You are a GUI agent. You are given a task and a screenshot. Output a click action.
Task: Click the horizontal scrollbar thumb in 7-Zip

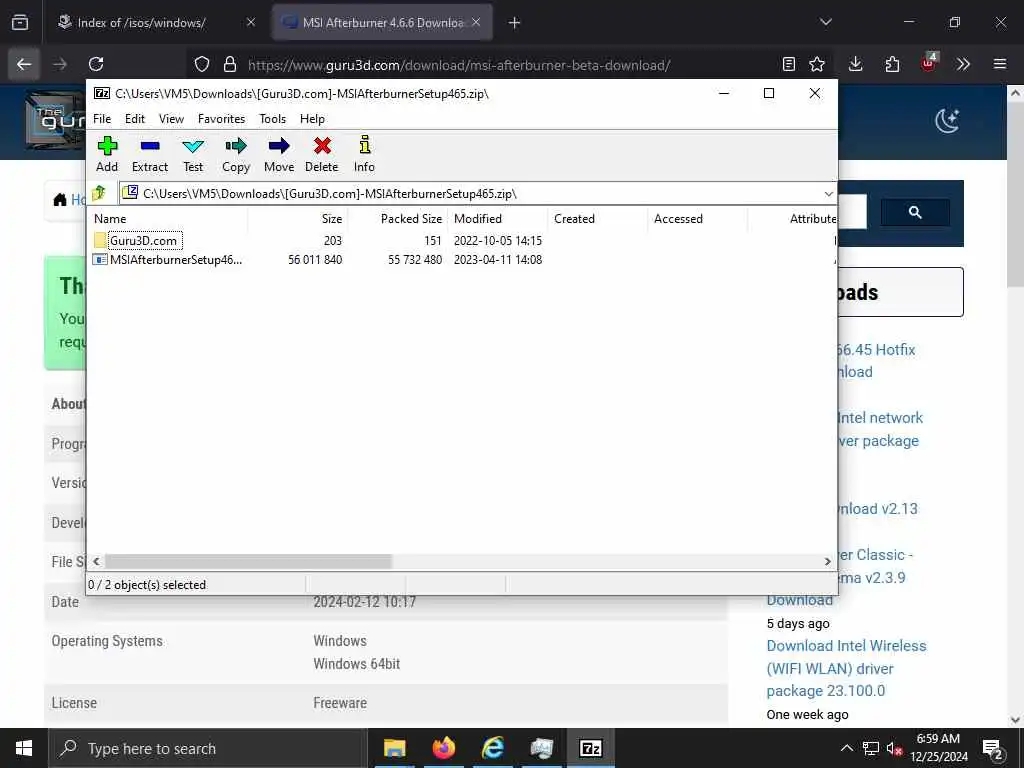point(248,562)
